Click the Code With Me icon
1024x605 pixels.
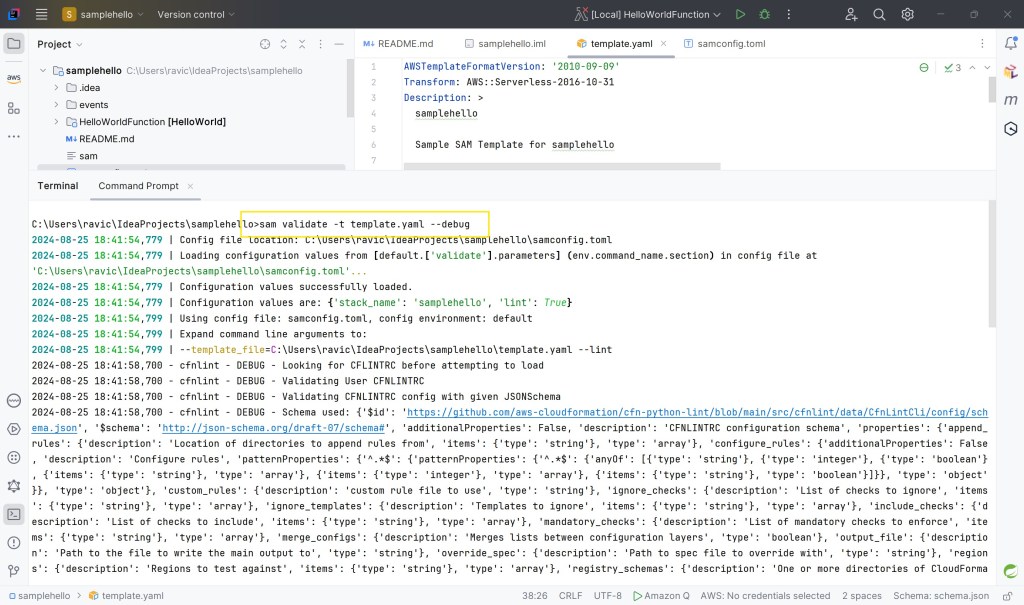click(x=851, y=15)
